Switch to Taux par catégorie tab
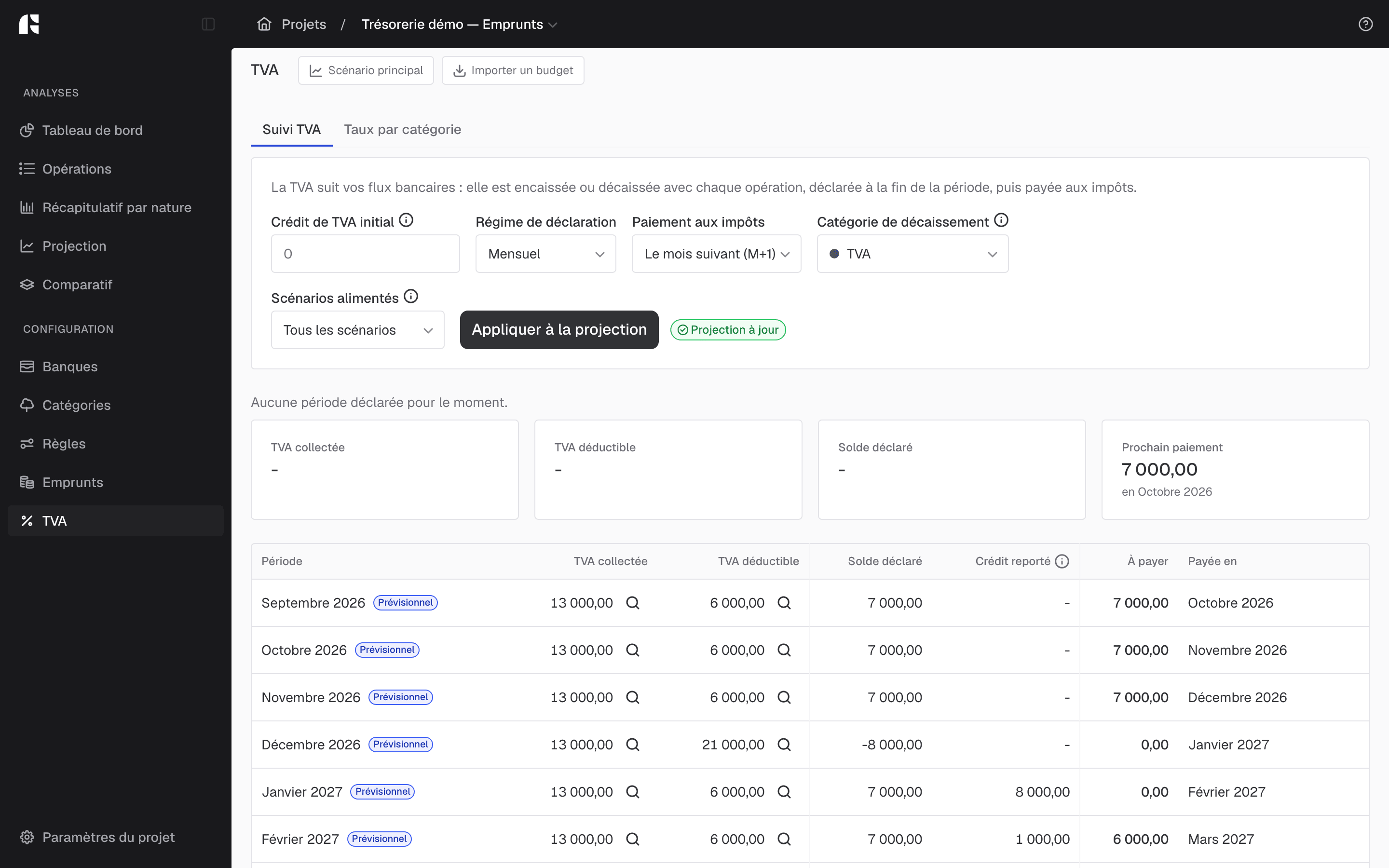The image size is (1389, 868). tap(402, 130)
